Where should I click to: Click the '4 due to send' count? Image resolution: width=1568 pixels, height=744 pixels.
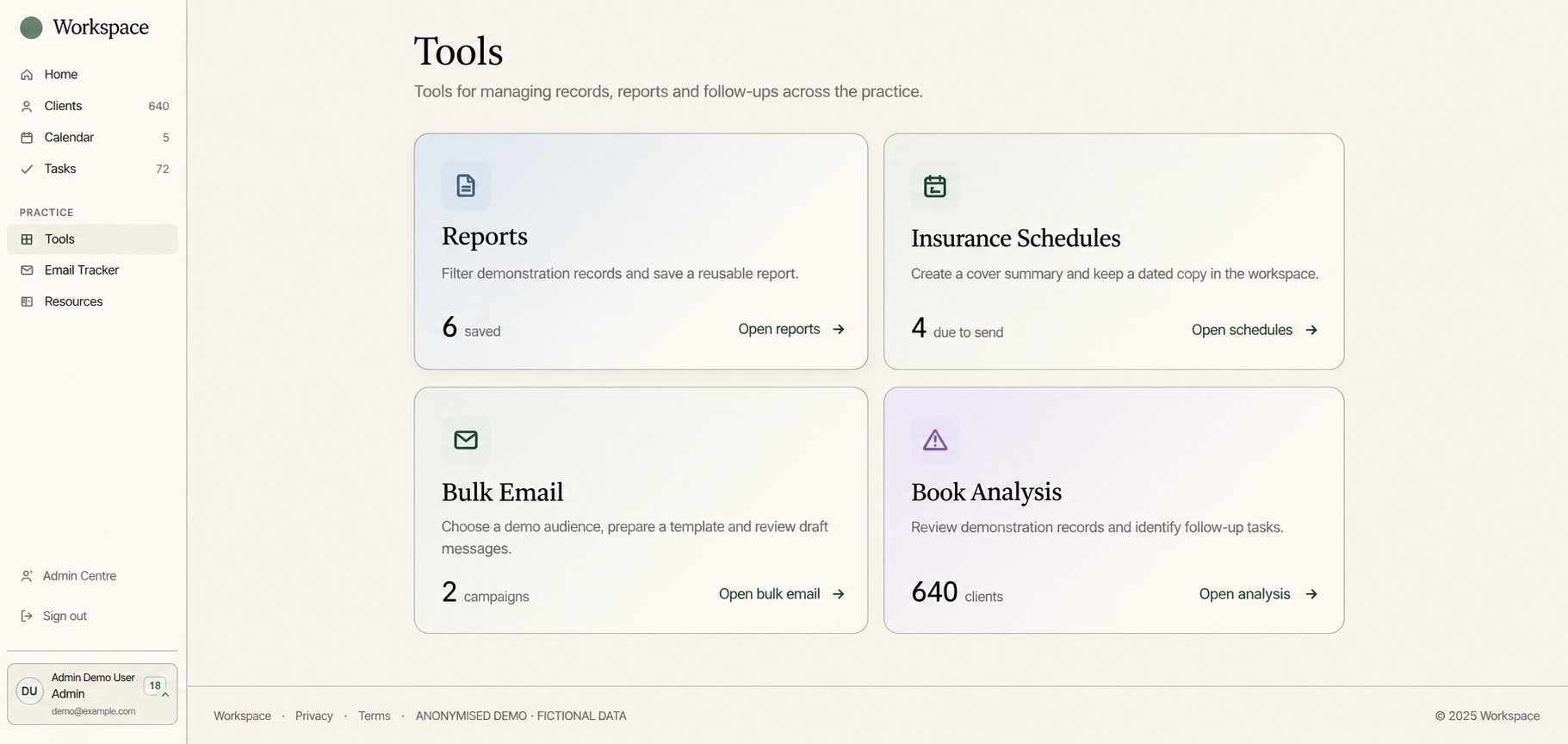(x=958, y=328)
